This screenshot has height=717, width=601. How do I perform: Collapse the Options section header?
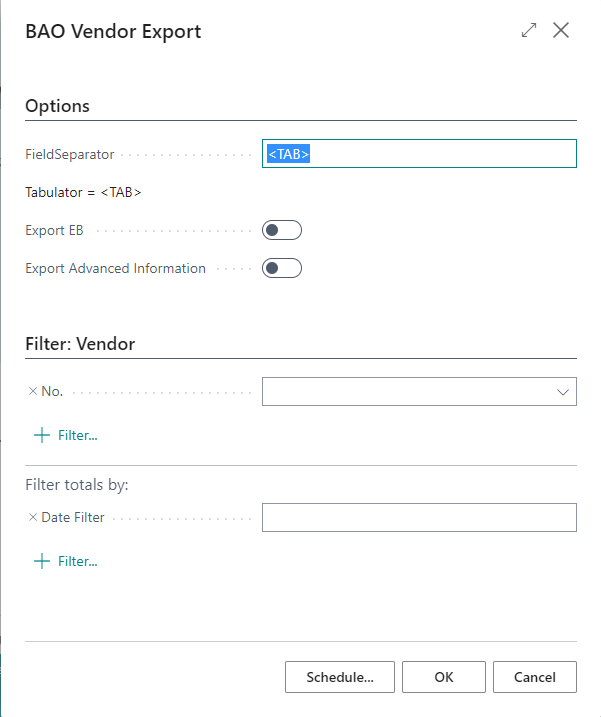point(58,106)
